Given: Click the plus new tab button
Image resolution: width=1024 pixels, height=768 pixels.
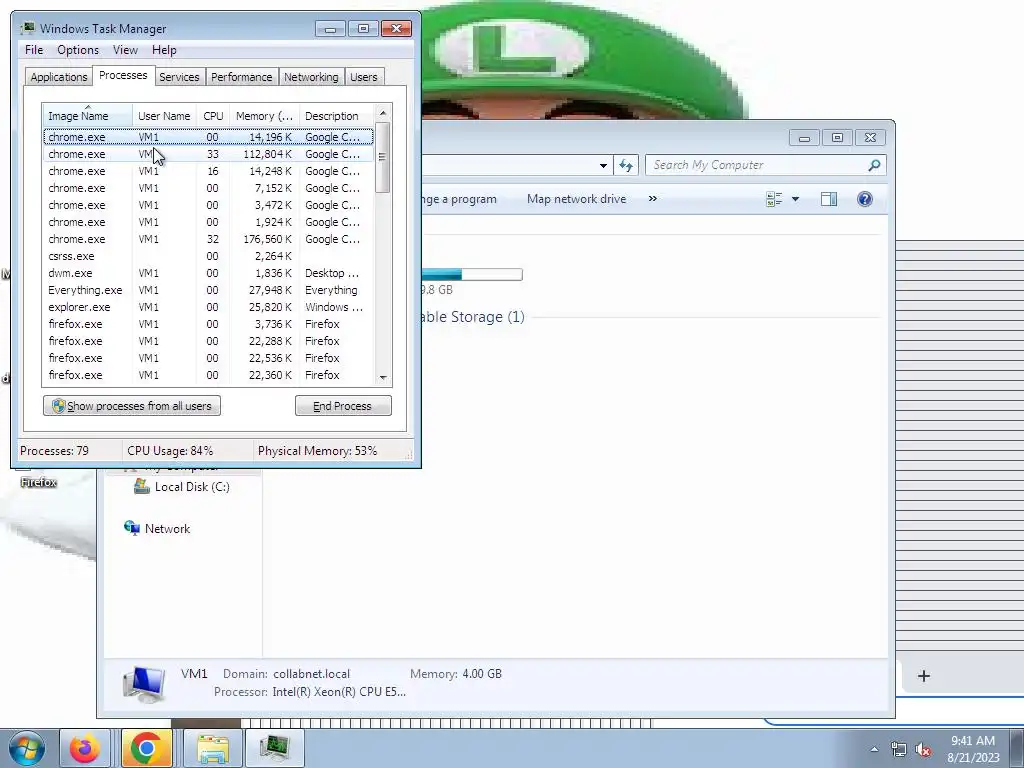Looking at the screenshot, I should click(x=923, y=676).
